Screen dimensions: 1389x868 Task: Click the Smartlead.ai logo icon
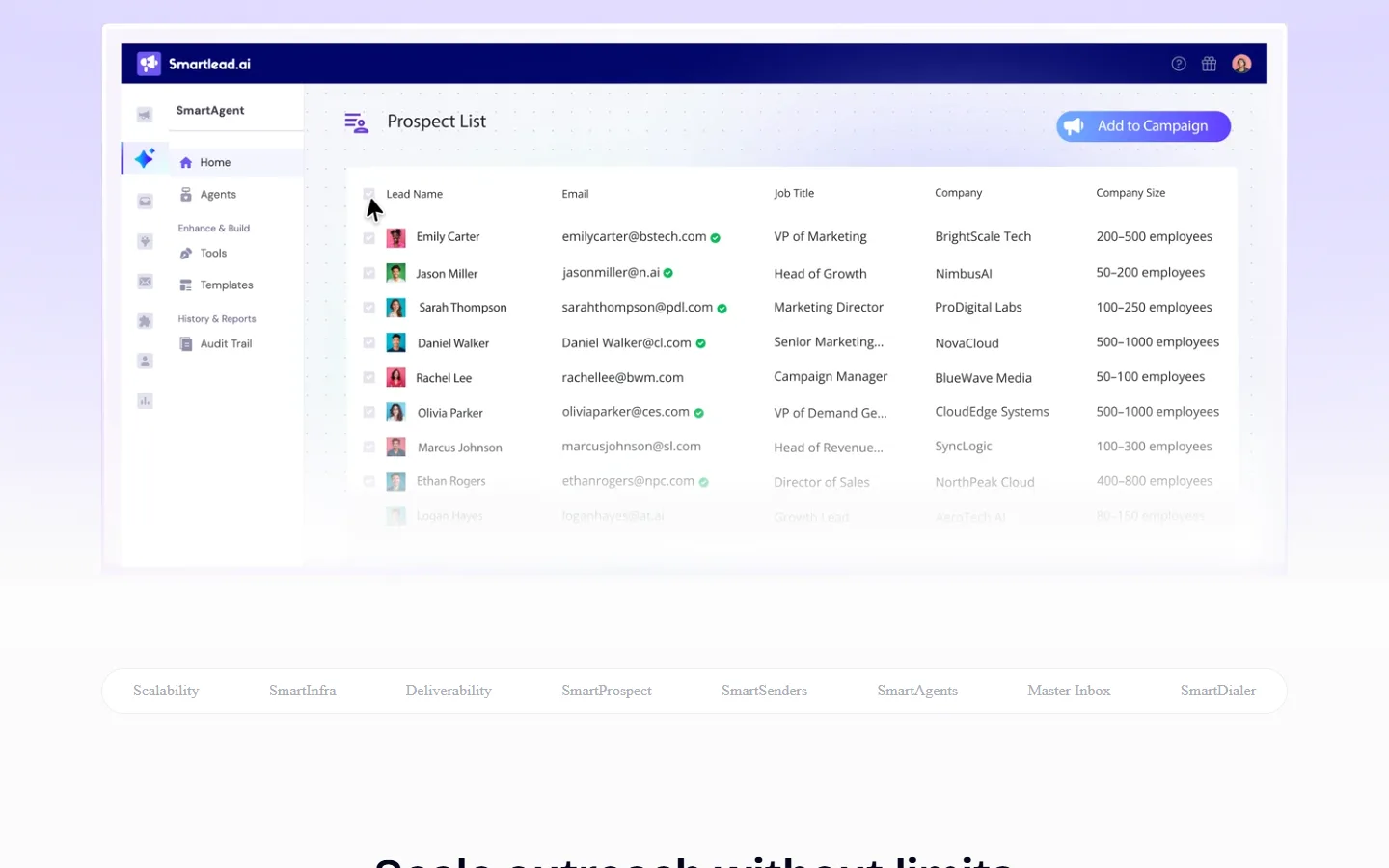[x=149, y=64]
